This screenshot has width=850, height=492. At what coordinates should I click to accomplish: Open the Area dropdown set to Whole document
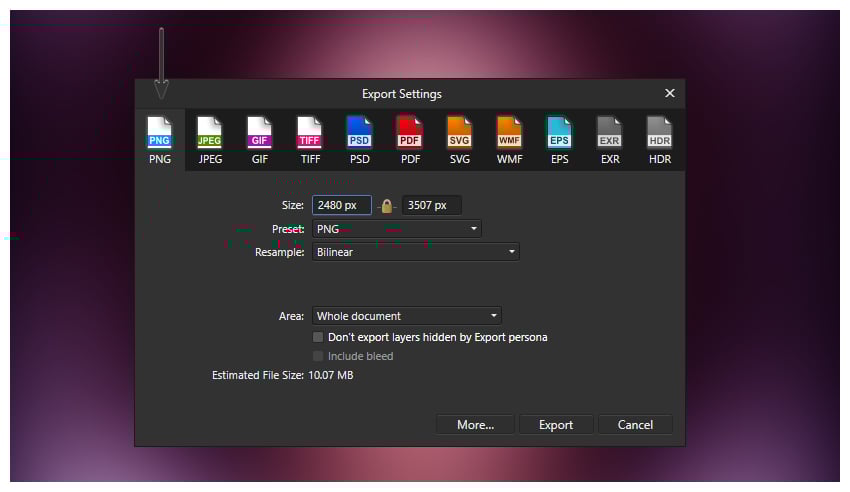tap(407, 316)
